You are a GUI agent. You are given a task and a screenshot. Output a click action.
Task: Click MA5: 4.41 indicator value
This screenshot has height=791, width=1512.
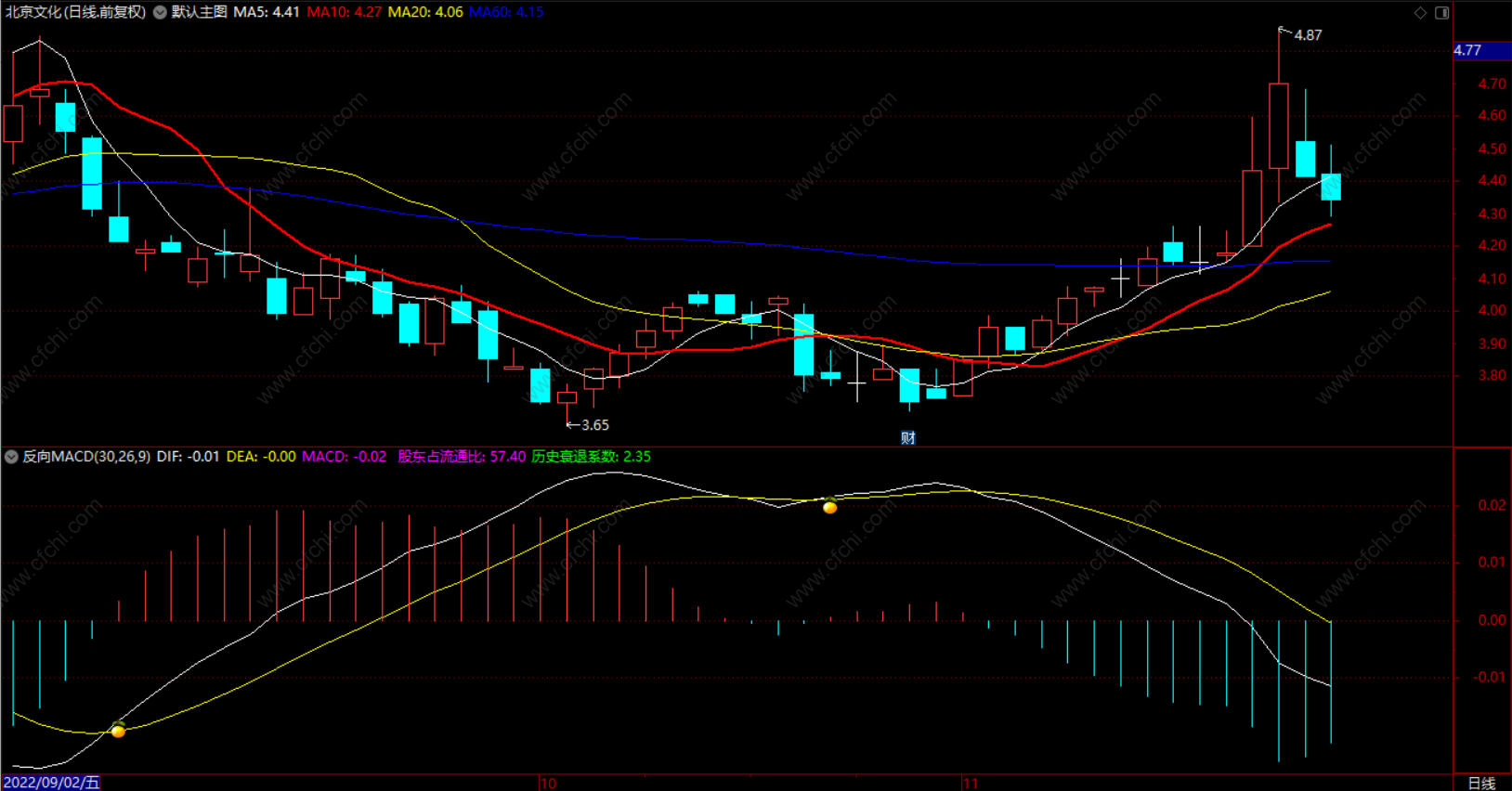tap(267, 12)
